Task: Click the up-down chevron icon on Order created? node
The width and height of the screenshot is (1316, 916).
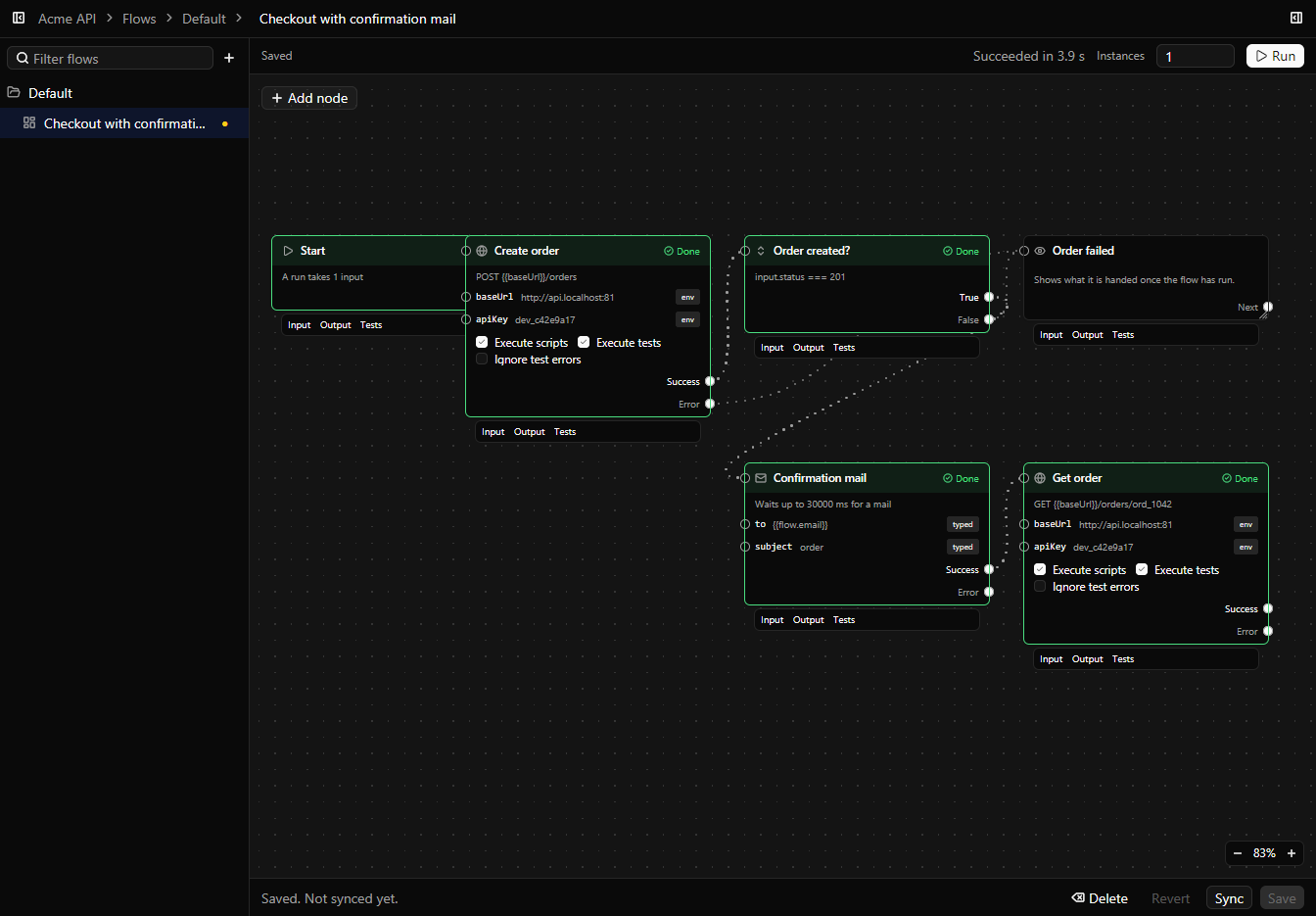Action: pyautogui.click(x=761, y=251)
